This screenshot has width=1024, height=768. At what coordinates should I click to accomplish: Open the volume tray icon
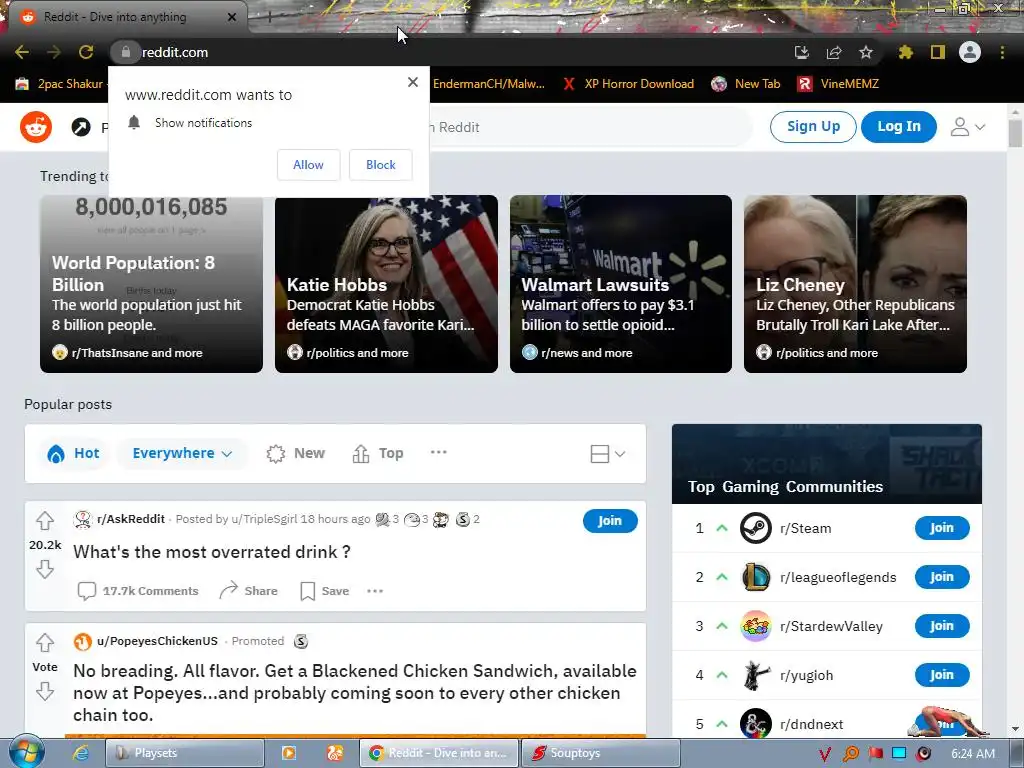(x=923, y=754)
